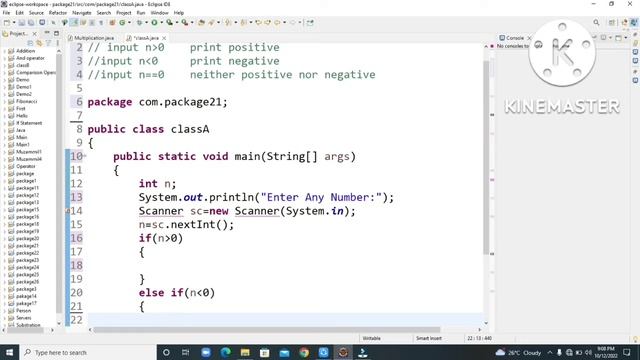Click the Project Explorer vertical scrollbar
The image size is (640, 360).
click(59, 184)
